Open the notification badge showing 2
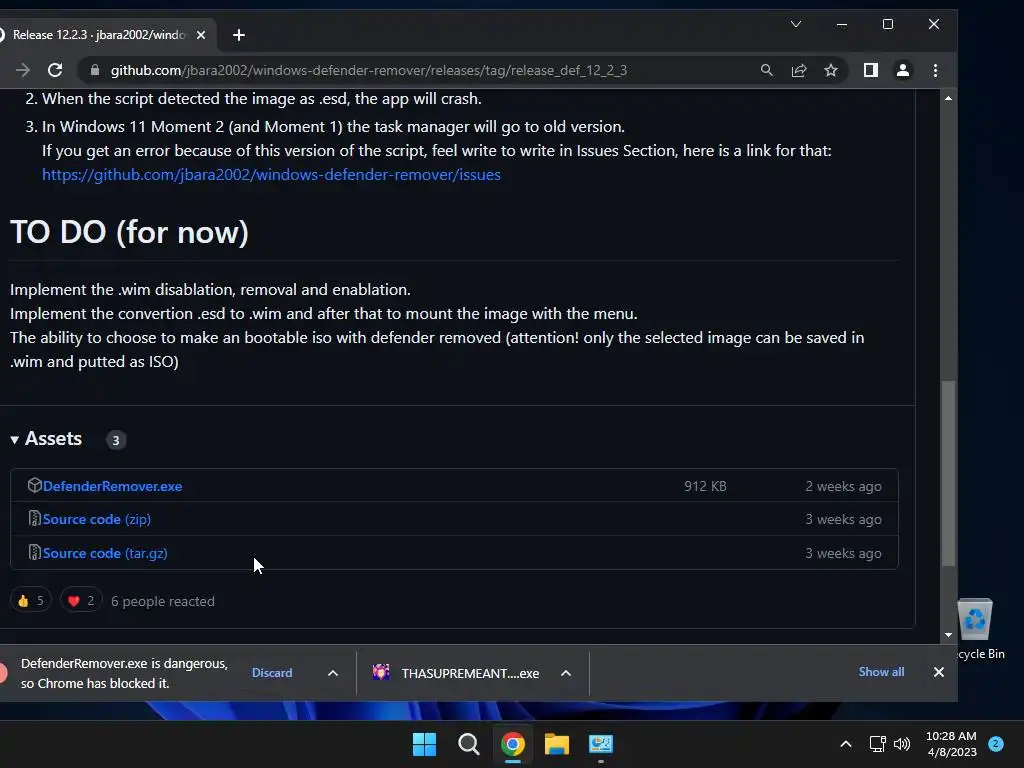The height and width of the screenshot is (768, 1024). point(996,743)
